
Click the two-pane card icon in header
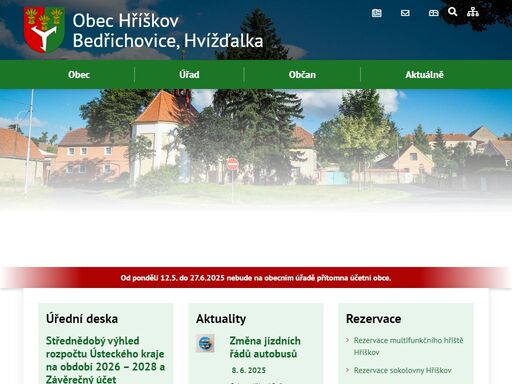pyautogui.click(x=433, y=13)
